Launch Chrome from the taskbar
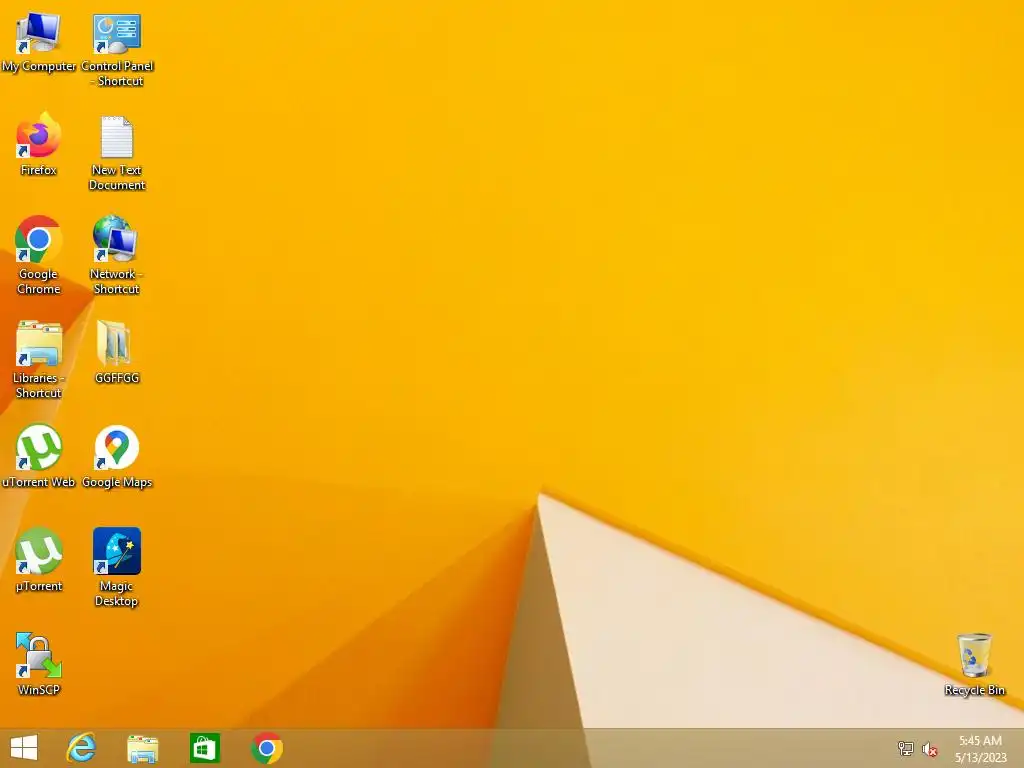The width and height of the screenshot is (1024, 768). (x=267, y=748)
